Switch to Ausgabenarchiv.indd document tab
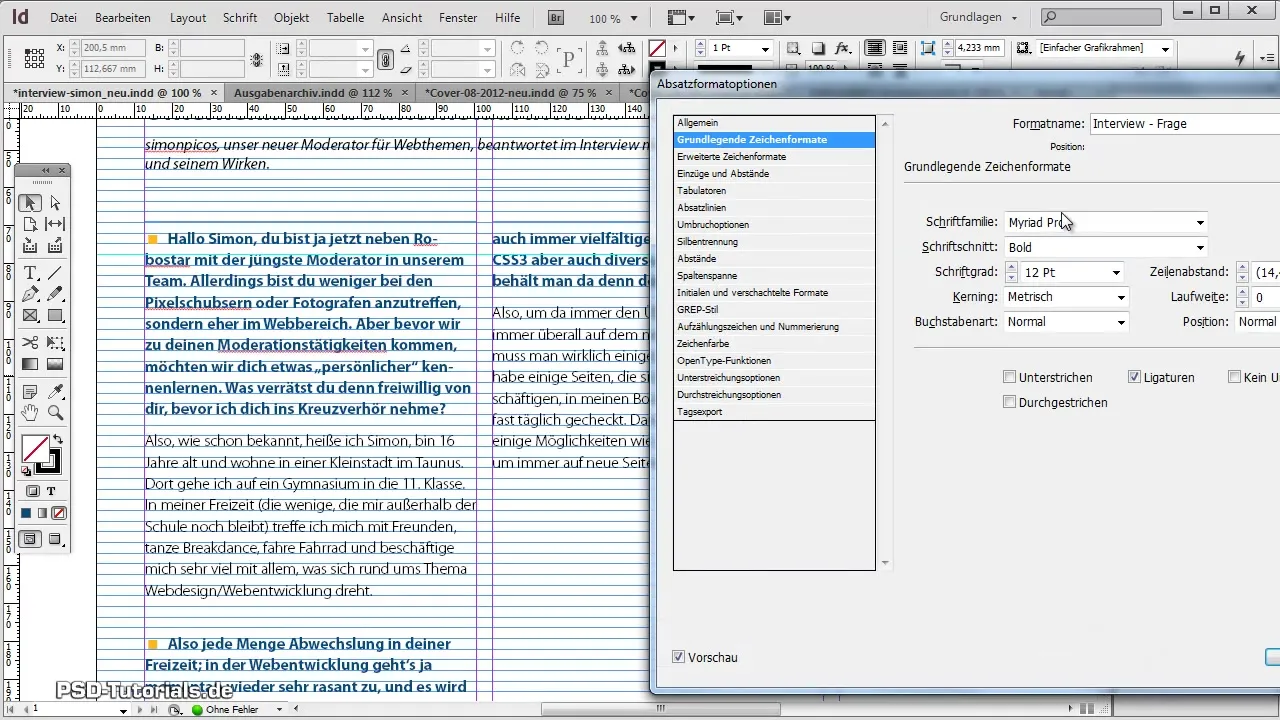This screenshot has width=1280, height=720. 311,91
